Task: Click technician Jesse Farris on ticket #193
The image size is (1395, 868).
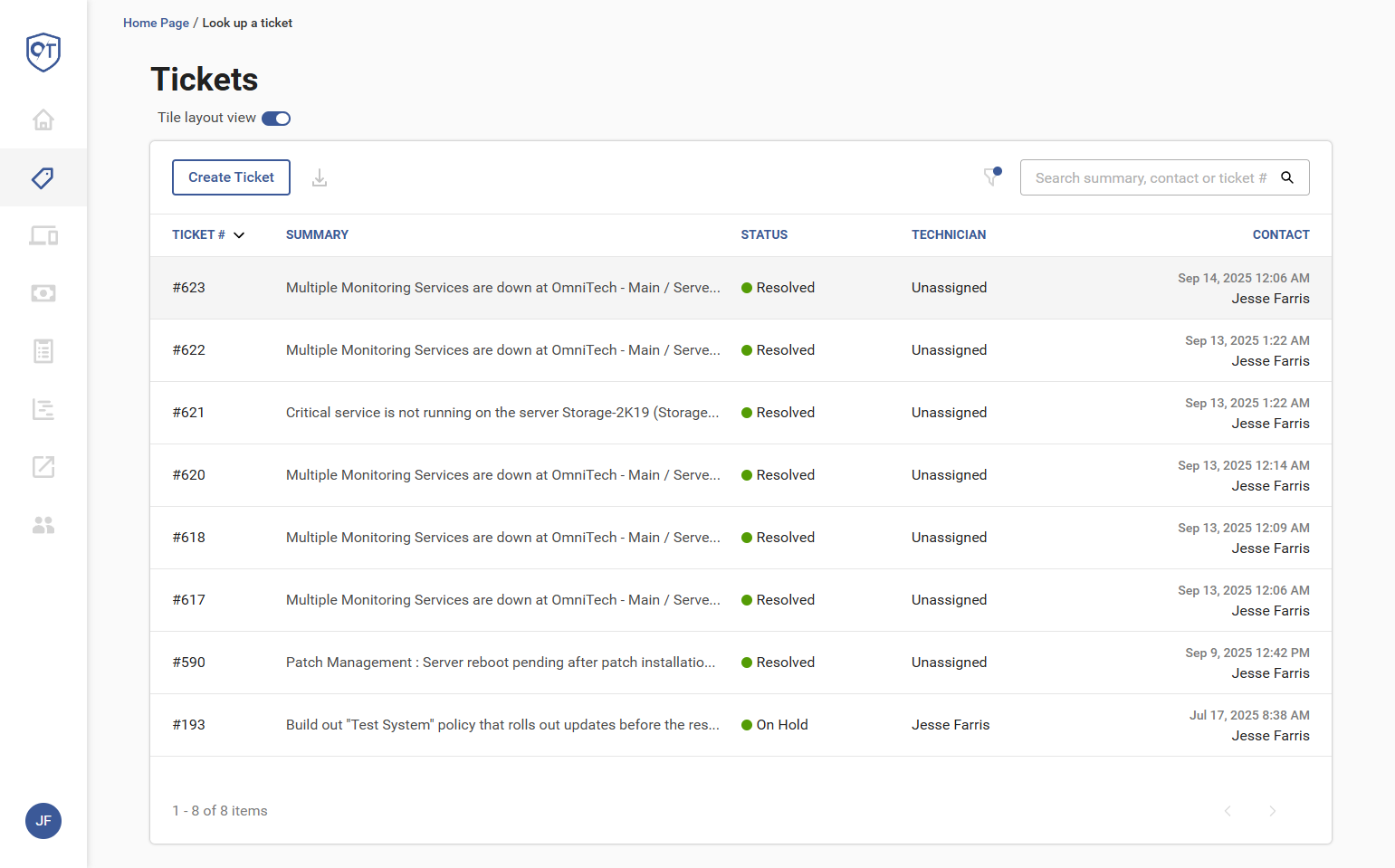Action: click(x=951, y=725)
